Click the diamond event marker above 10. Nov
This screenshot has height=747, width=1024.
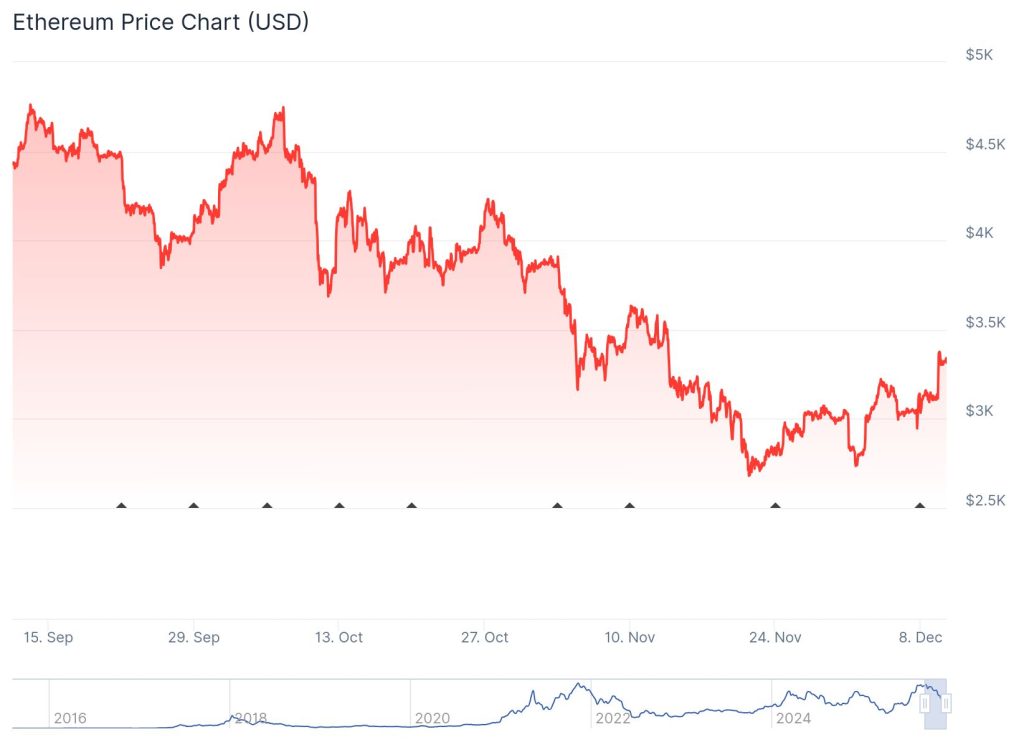coord(629,506)
